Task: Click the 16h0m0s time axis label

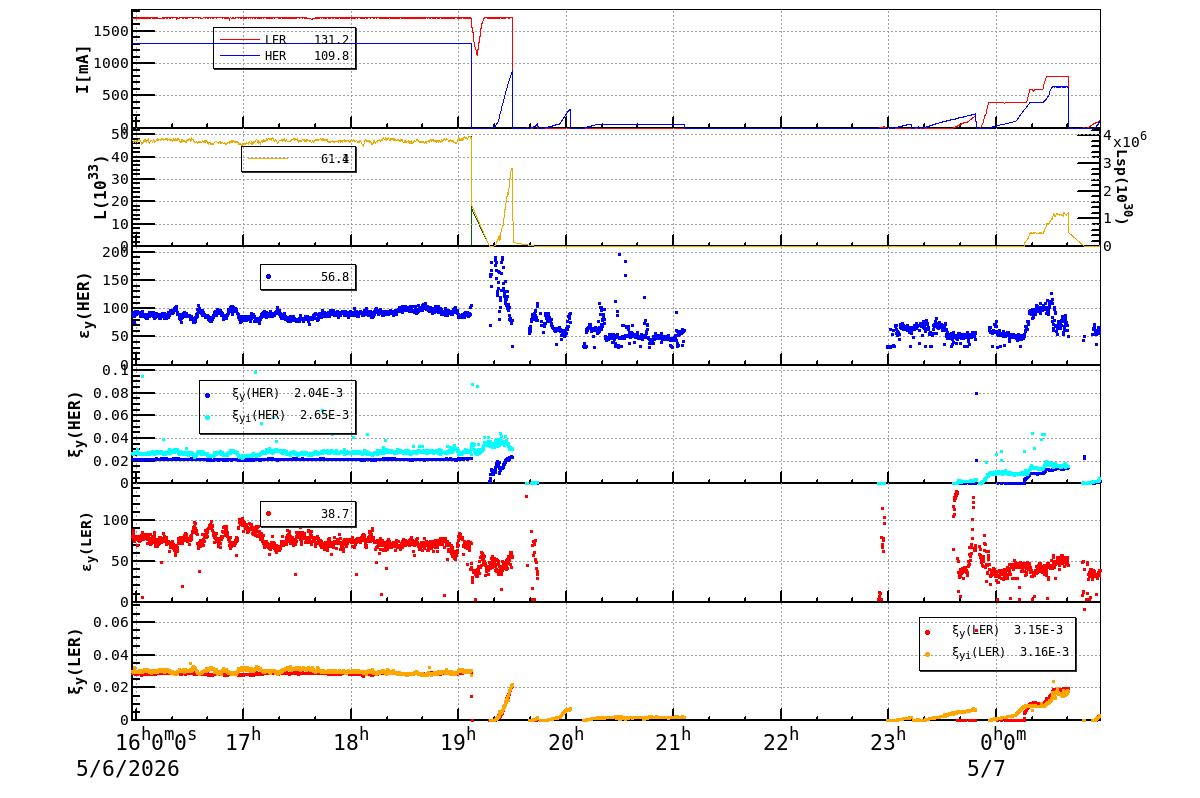Action: click(x=155, y=742)
